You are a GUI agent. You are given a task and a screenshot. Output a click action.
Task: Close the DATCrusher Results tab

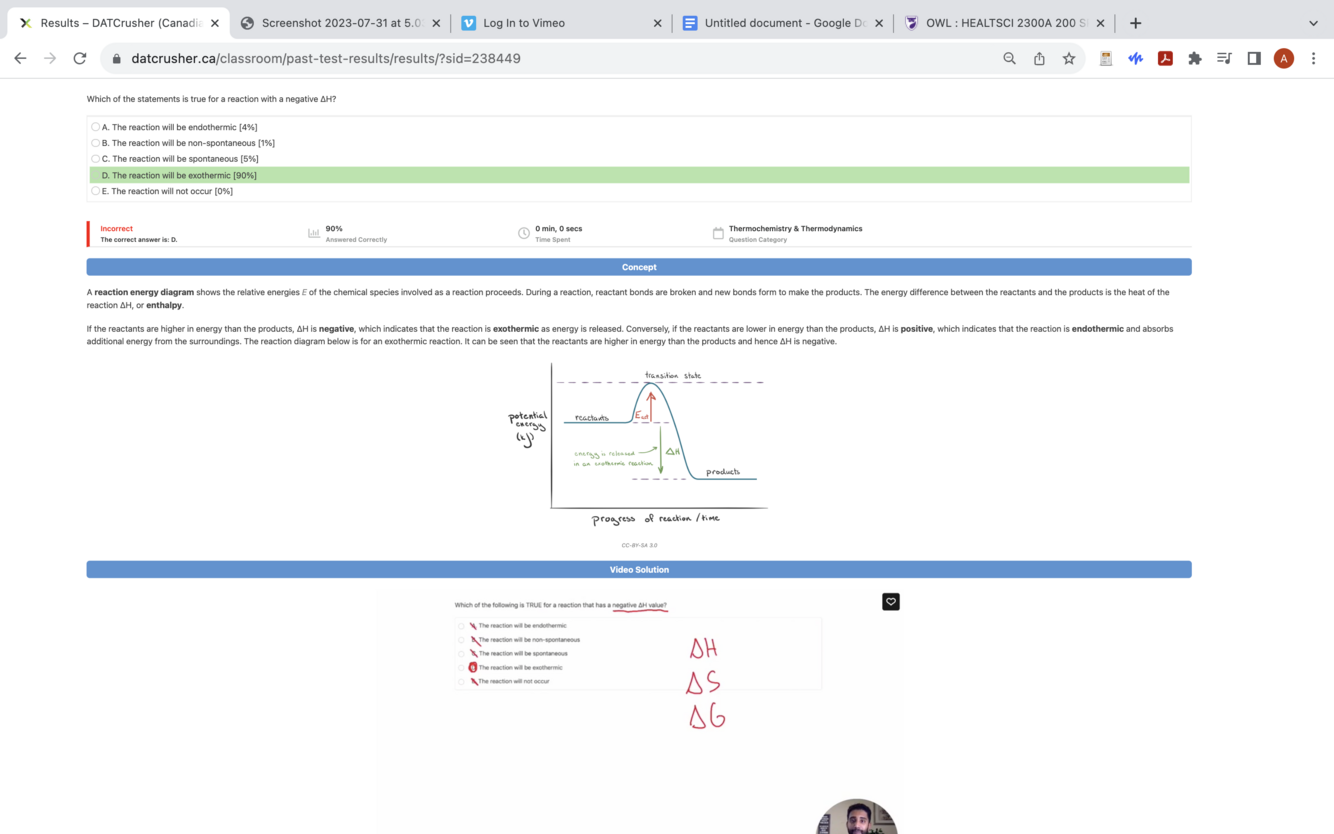click(x=215, y=23)
